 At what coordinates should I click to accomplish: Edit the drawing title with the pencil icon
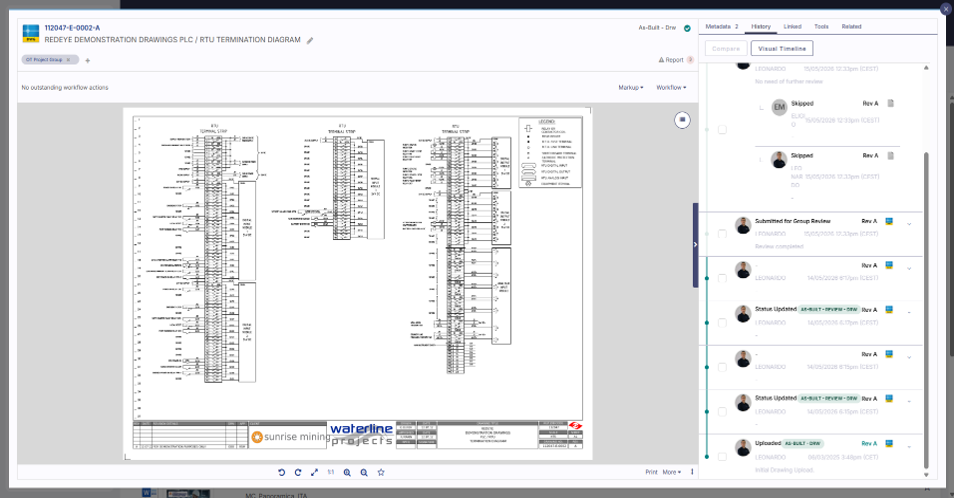click(310, 41)
